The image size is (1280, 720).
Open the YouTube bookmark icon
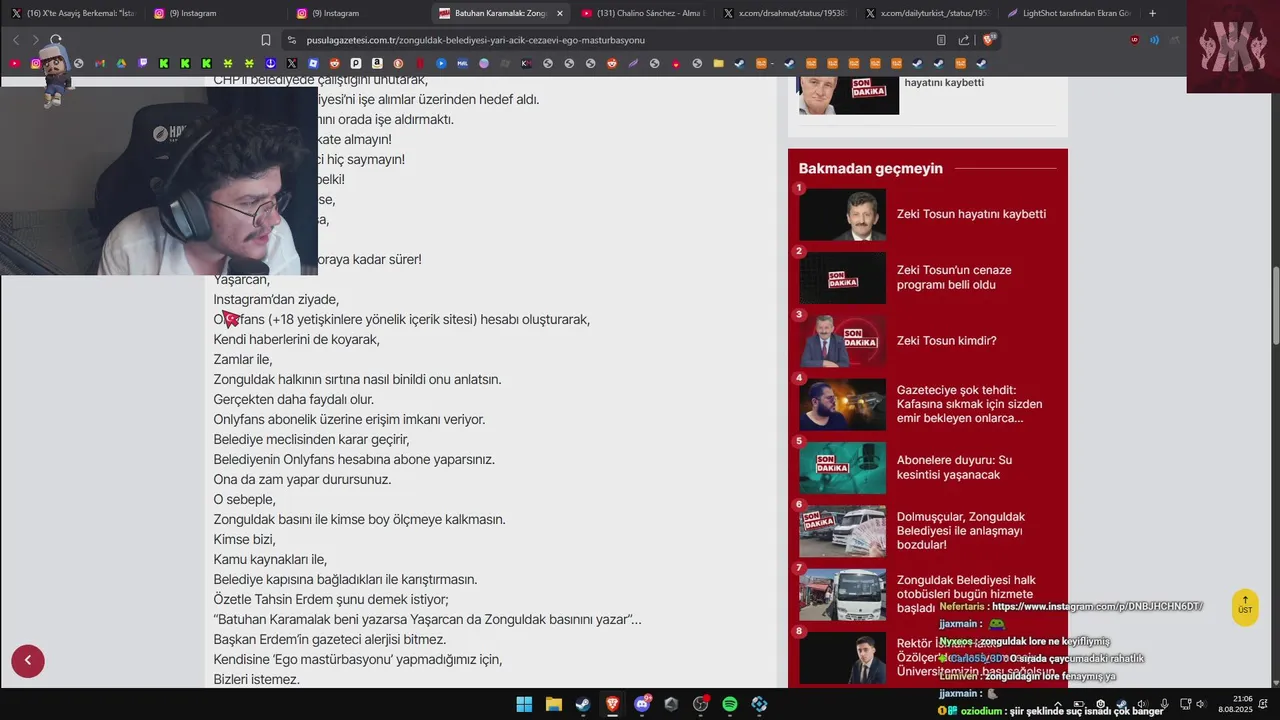point(15,63)
